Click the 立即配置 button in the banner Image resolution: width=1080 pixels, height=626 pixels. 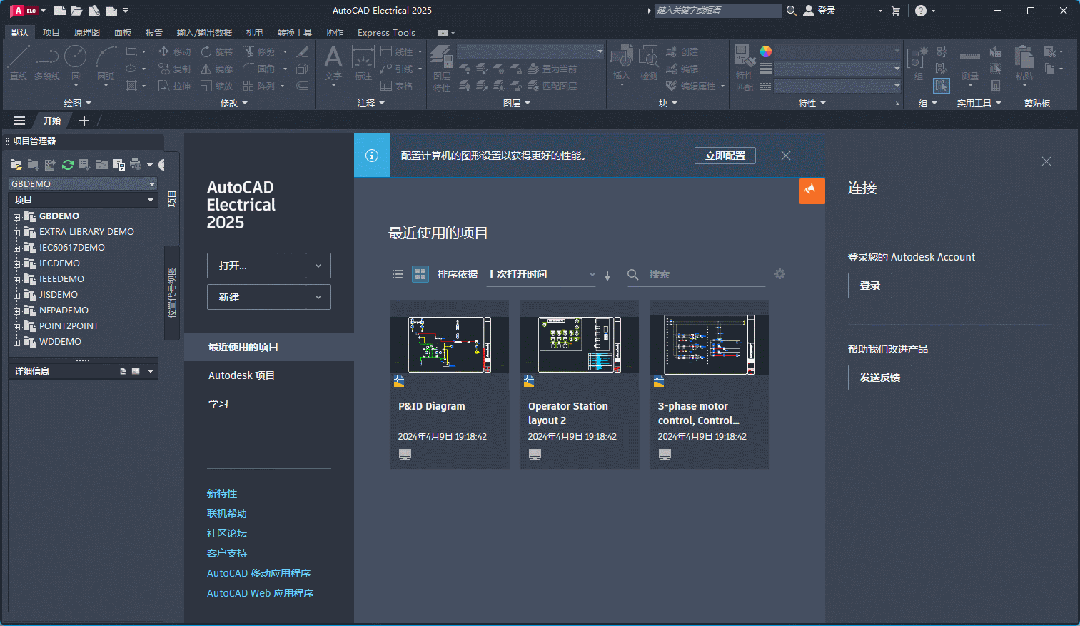coord(725,156)
